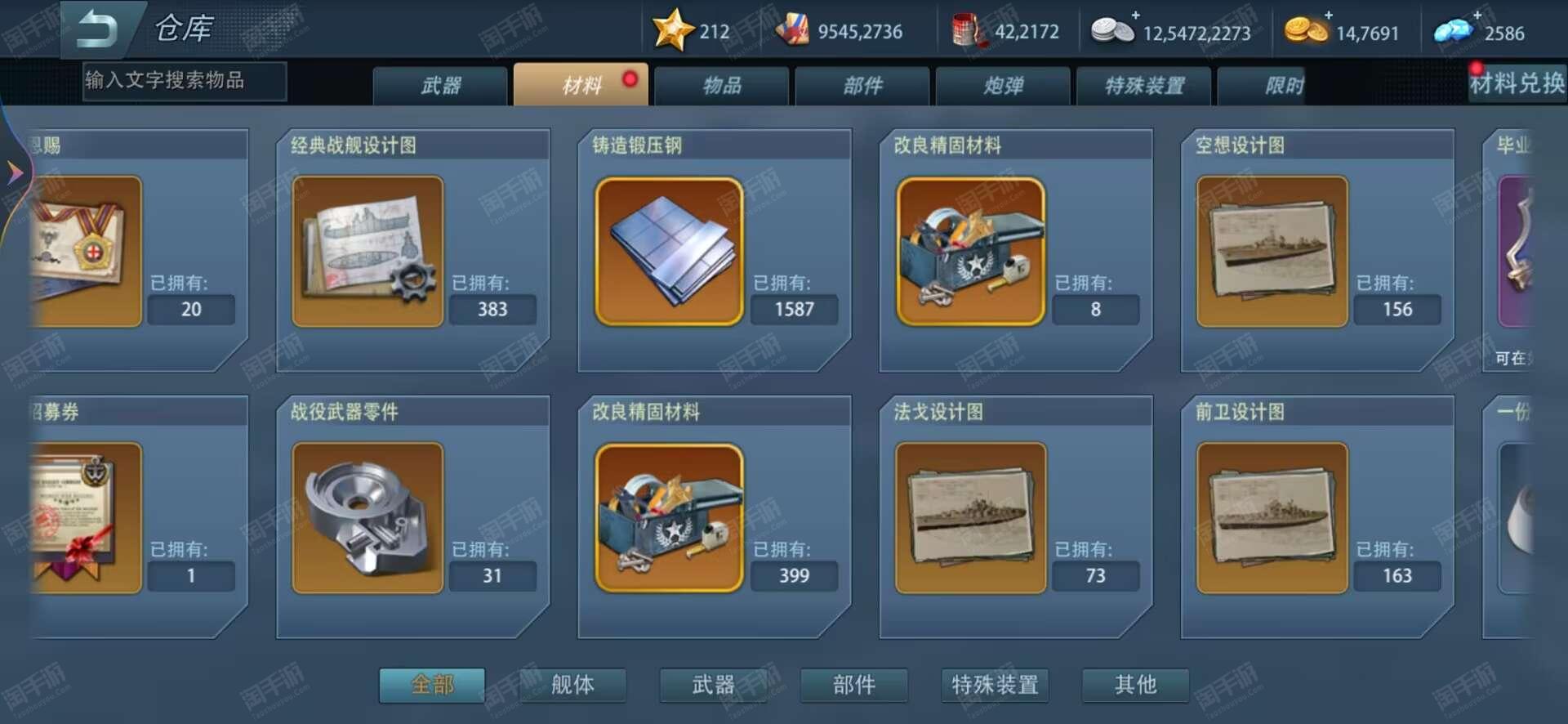Select the 前卫设计图 ship blueprint icon
Image resolution: width=1568 pixels, height=724 pixels.
[x=1272, y=518]
